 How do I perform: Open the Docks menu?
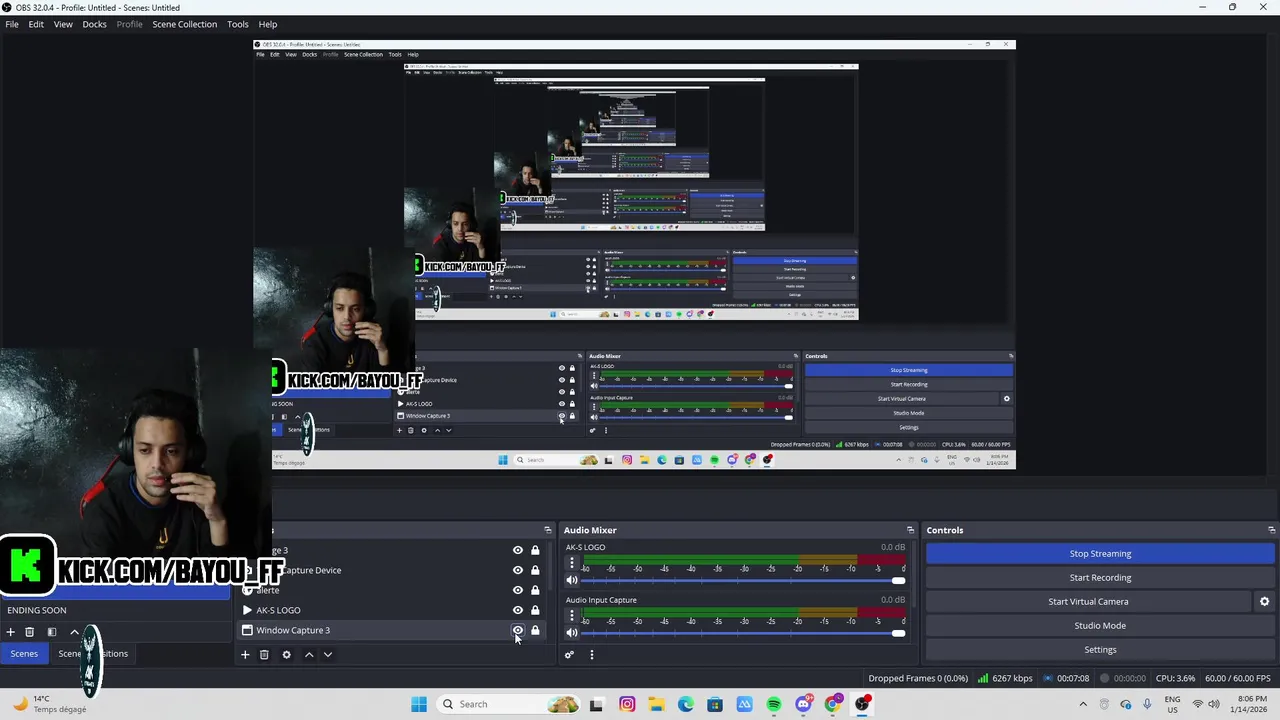(x=94, y=24)
